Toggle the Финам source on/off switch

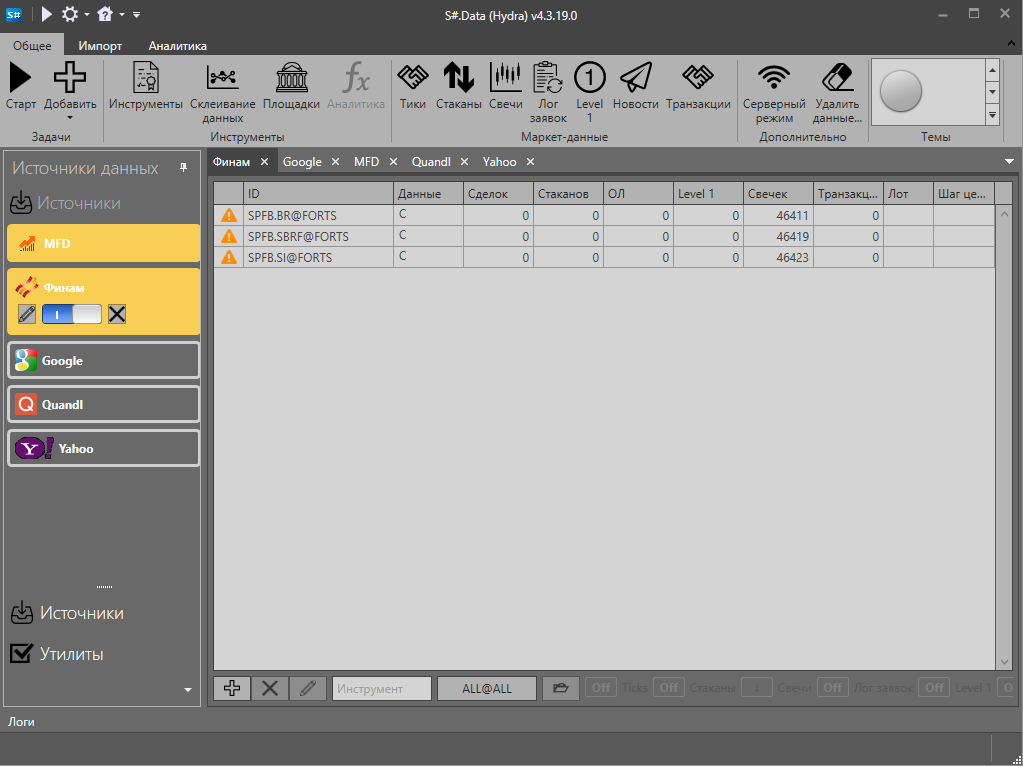(72, 314)
